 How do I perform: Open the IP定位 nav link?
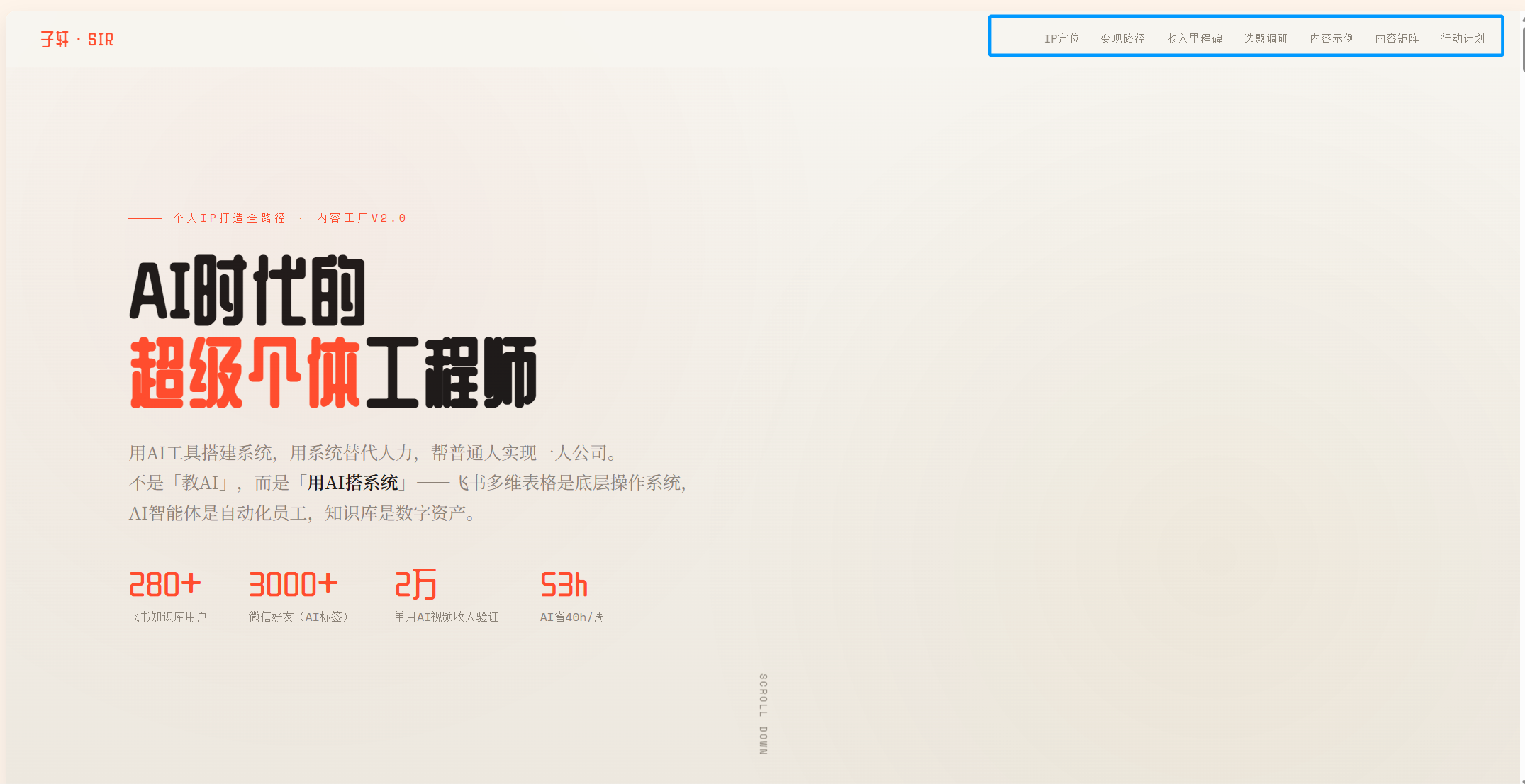click(x=1061, y=38)
